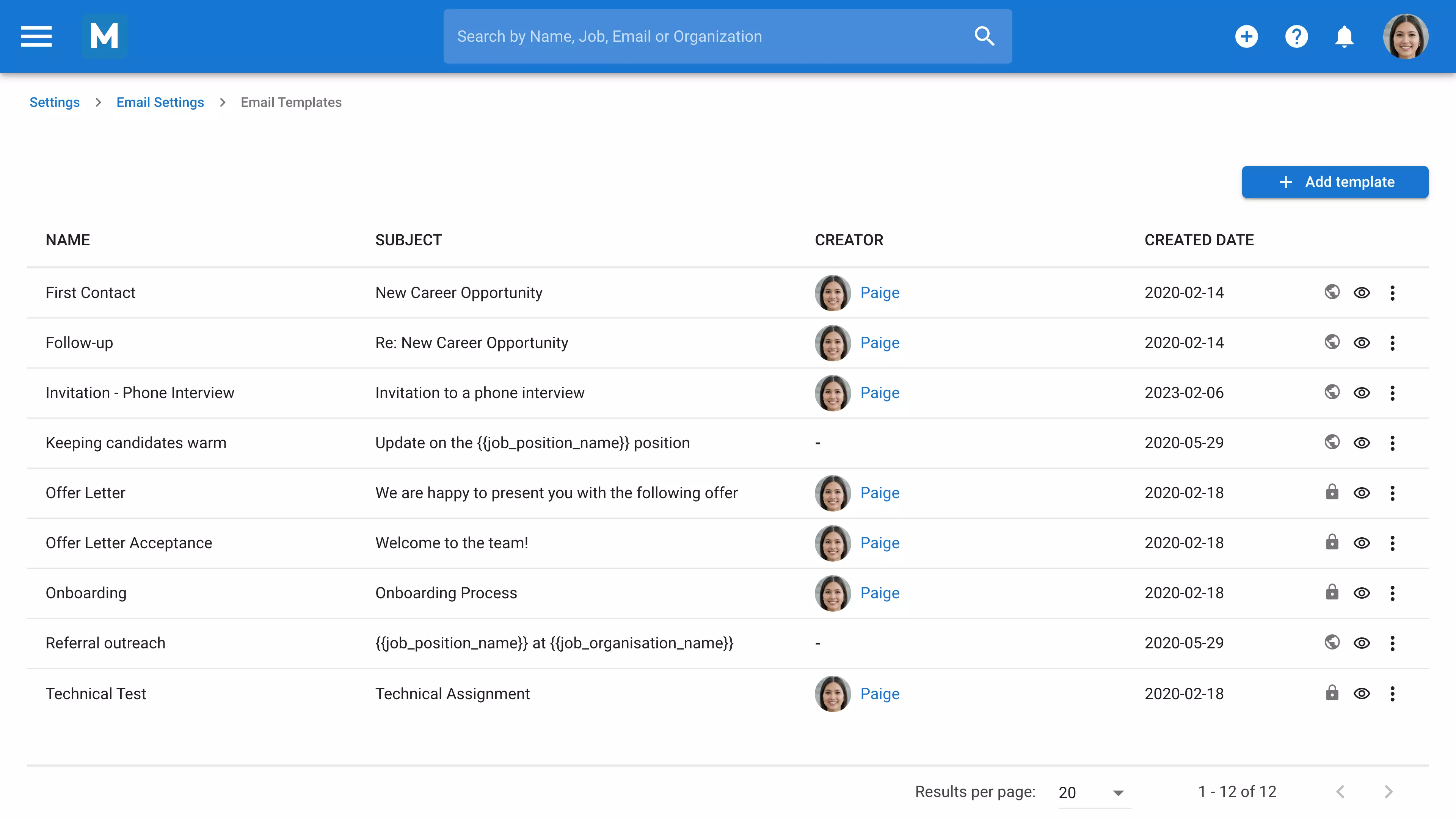Screen dimensions: 1456x819
Task: Preview the Follow-up template via eye icon
Action: click(x=1362, y=342)
